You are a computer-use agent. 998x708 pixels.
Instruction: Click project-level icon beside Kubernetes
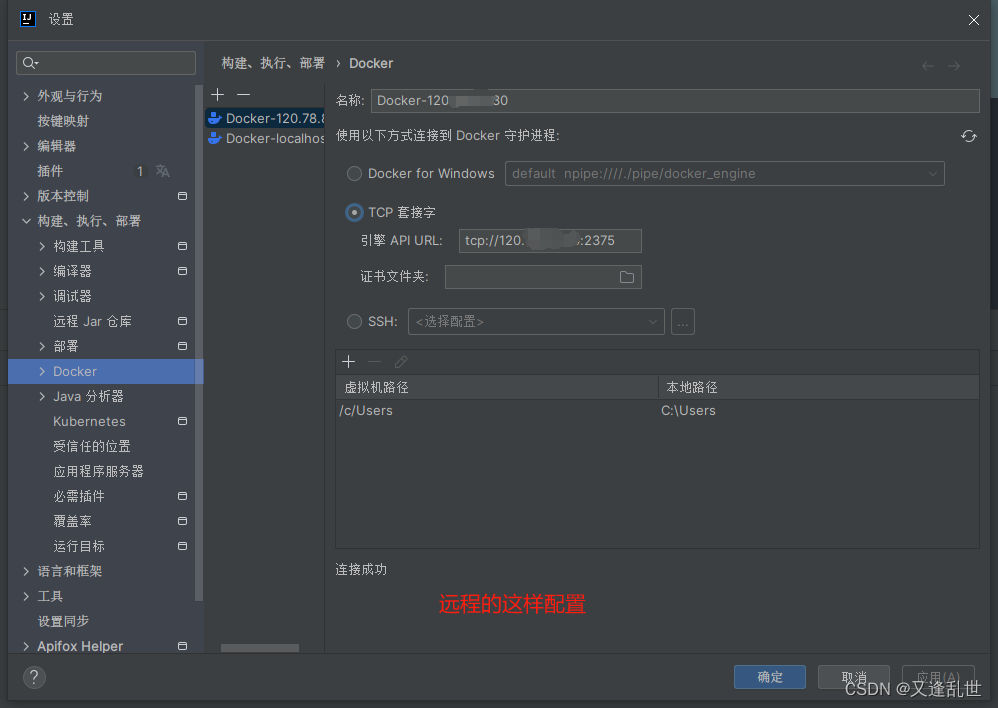coord(182,421)
